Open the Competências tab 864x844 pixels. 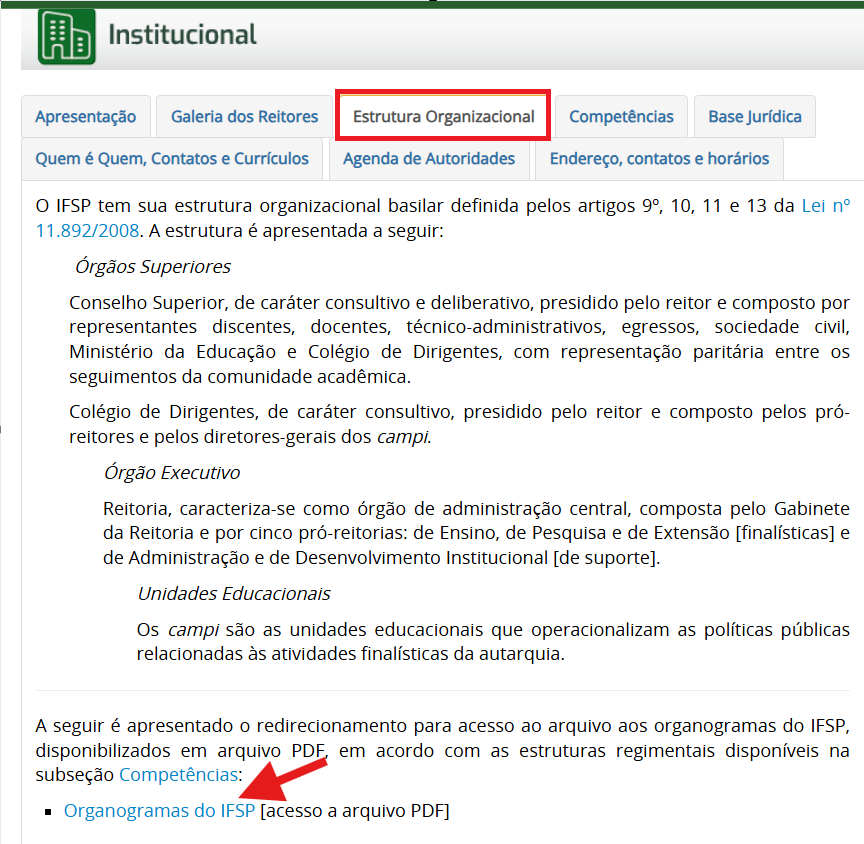click(x=621, y=116)
